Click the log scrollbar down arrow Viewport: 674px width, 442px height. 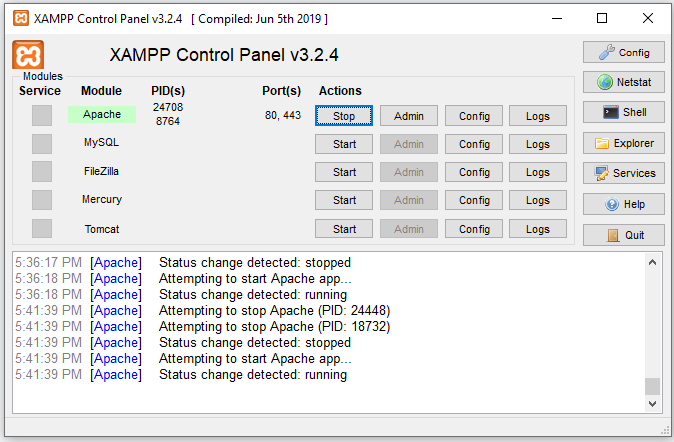(653, 403)
